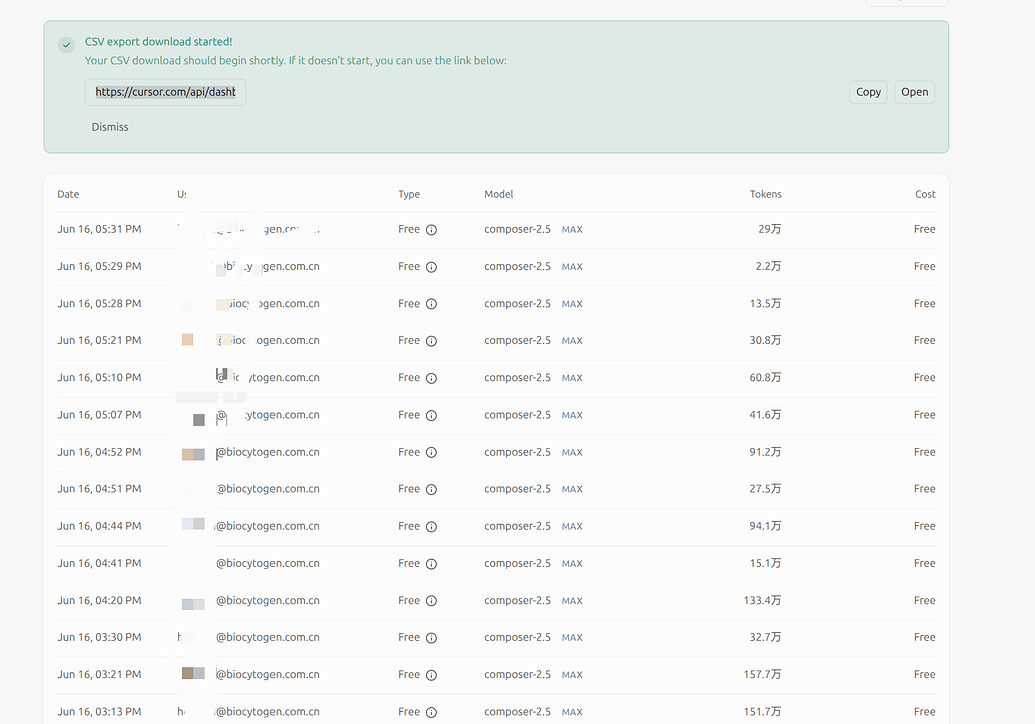The image size is (1035, 724).
Task: Click info icon in 03:13 PM row
Action: click(x=431, y=712)
